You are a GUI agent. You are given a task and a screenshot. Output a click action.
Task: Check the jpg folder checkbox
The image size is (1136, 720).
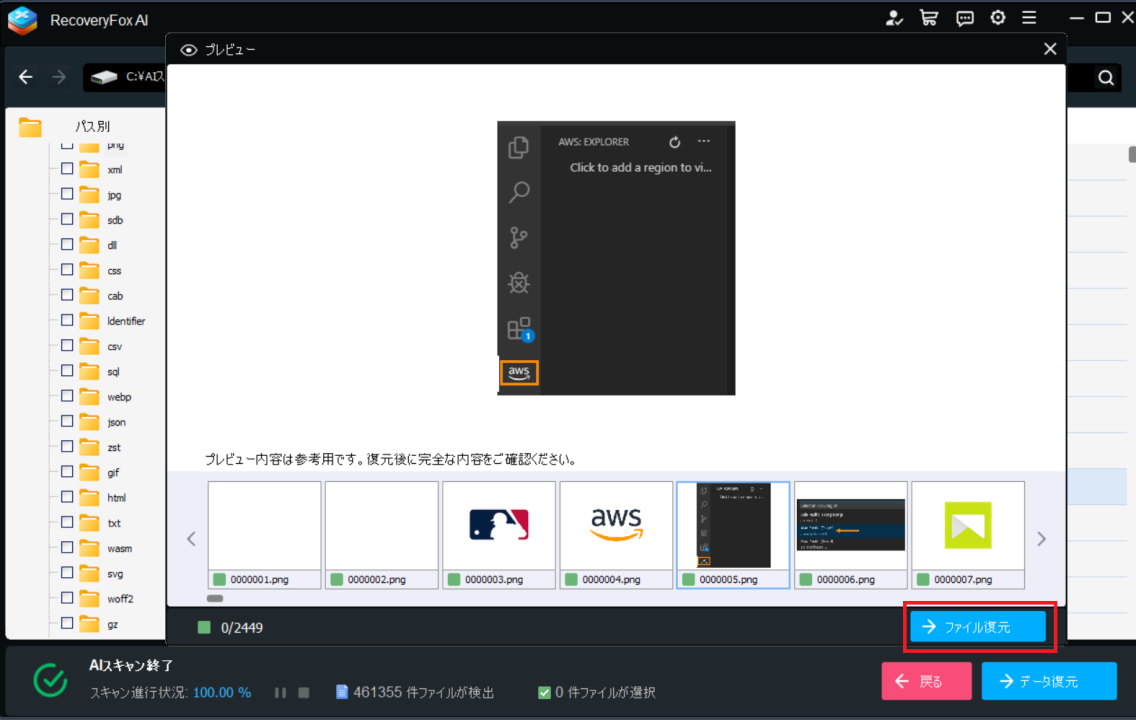pos(67,194)
